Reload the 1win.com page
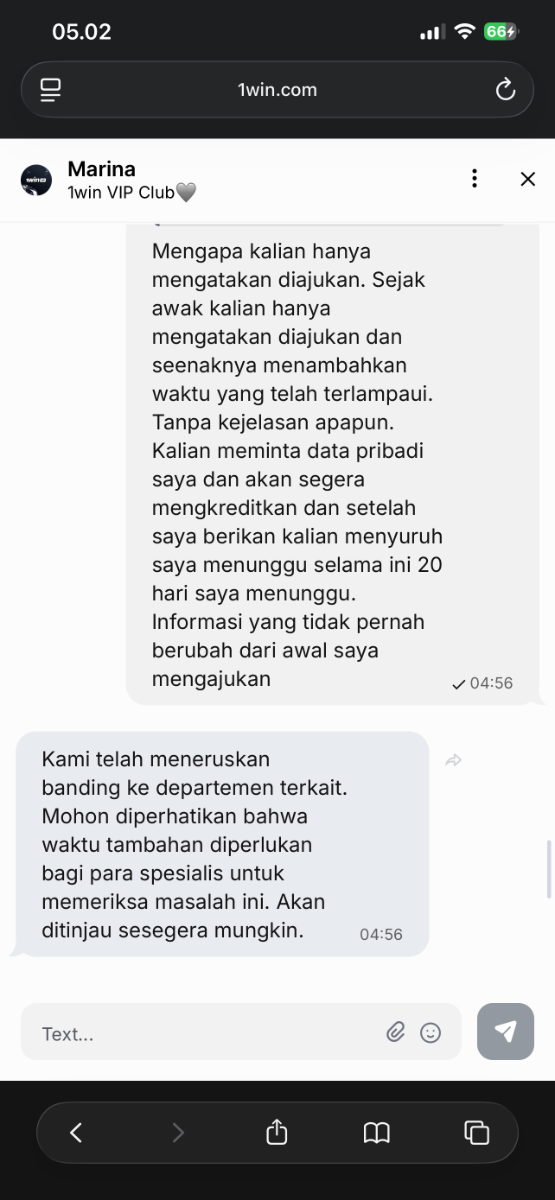Viewport: 555px width, 1200px height. tap(505, 90)
